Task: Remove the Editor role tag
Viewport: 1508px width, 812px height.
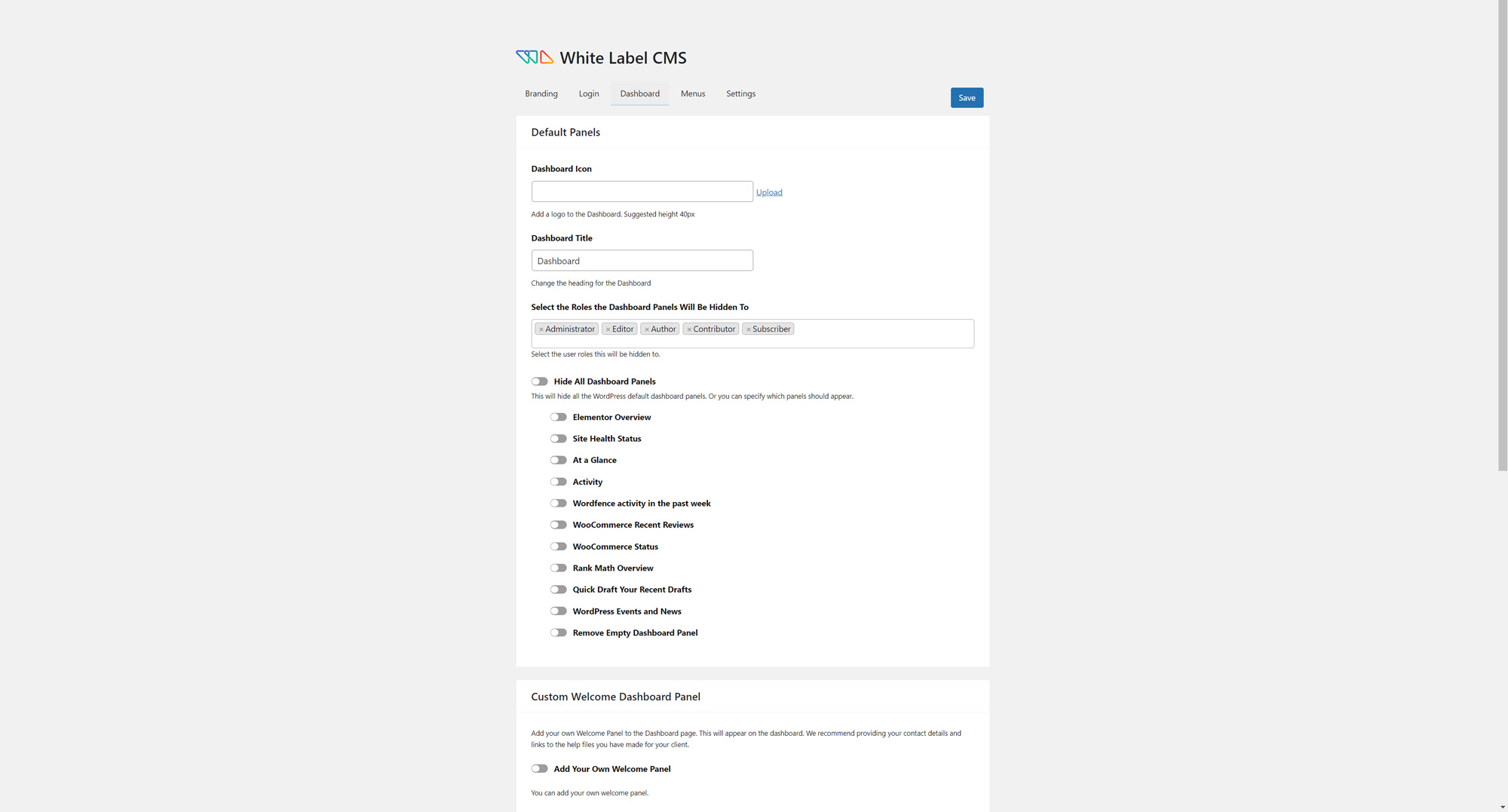Action: coord(608,329)
